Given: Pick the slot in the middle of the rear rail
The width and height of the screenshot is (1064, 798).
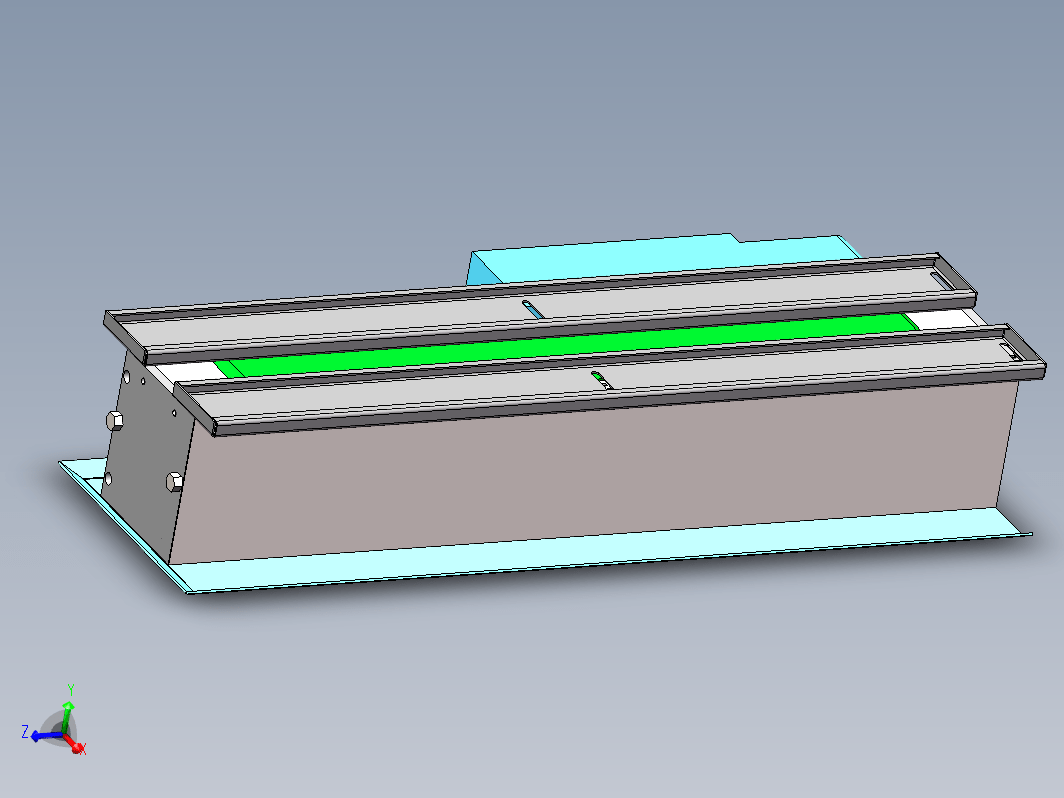Looking at the screenshot, I should [x=533, y=309].
